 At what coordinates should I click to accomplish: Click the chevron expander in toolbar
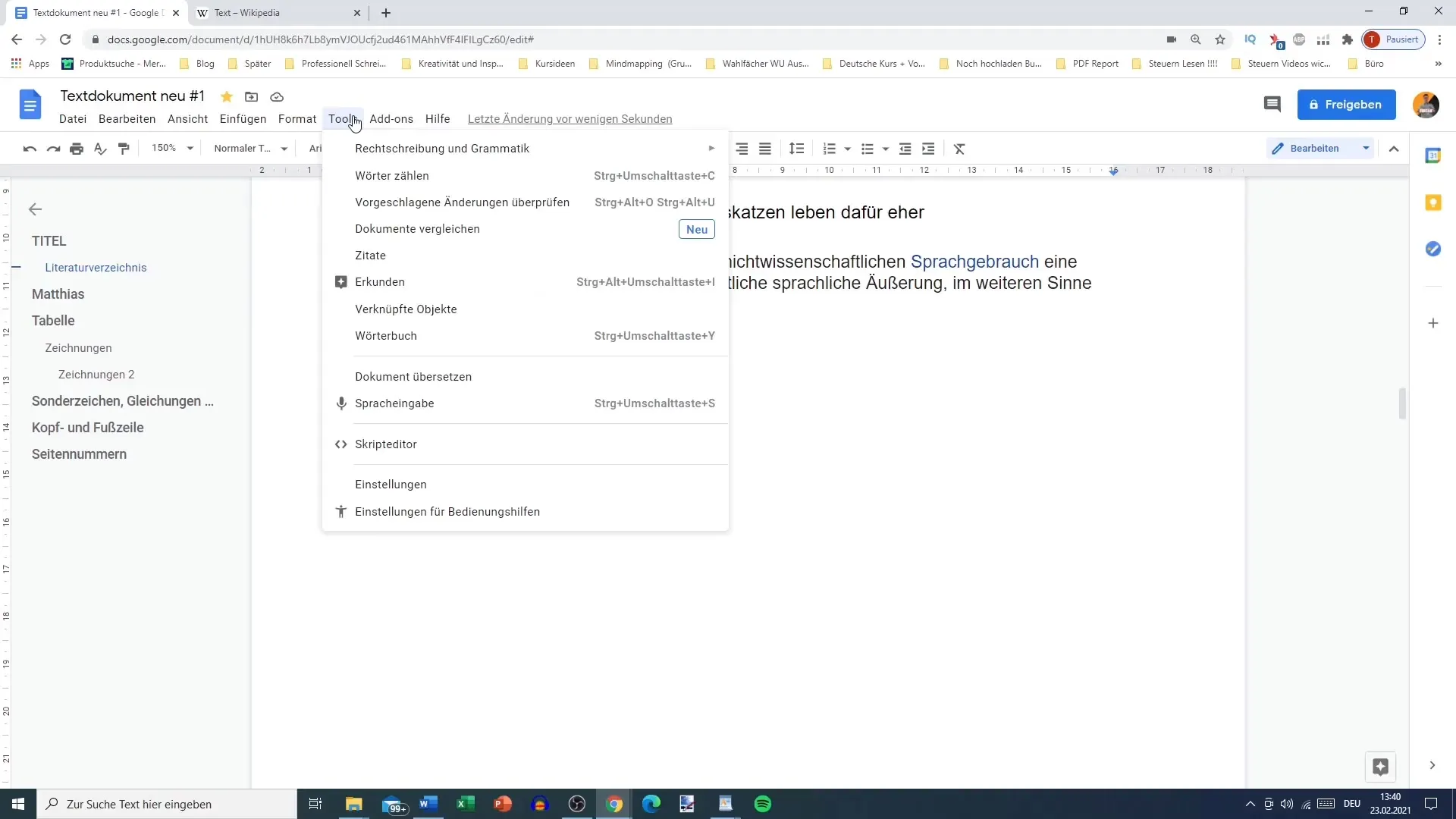click(x=1394, y=148)
